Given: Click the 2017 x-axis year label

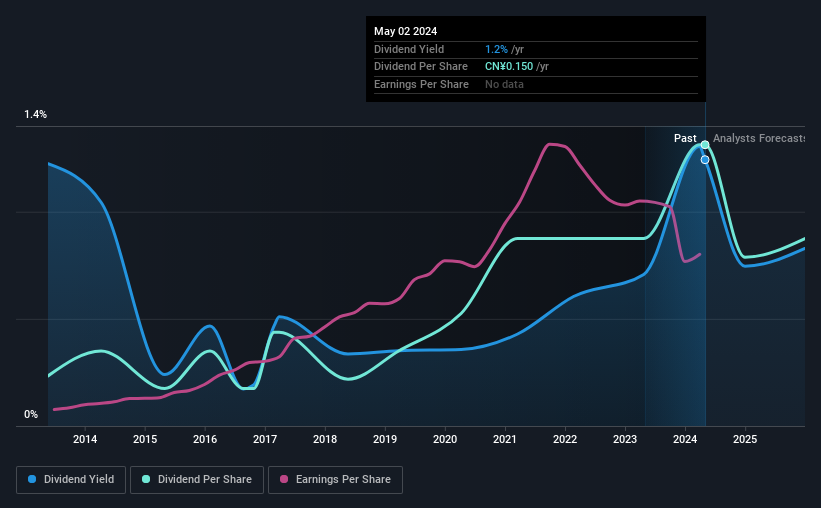Looking at the screenshot, I should coord(265,439).
